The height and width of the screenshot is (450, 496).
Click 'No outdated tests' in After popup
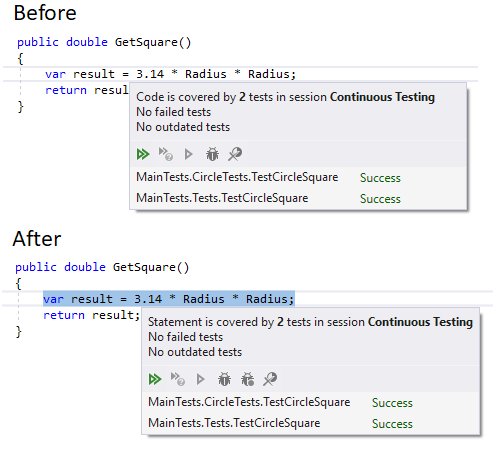[195, 352]
